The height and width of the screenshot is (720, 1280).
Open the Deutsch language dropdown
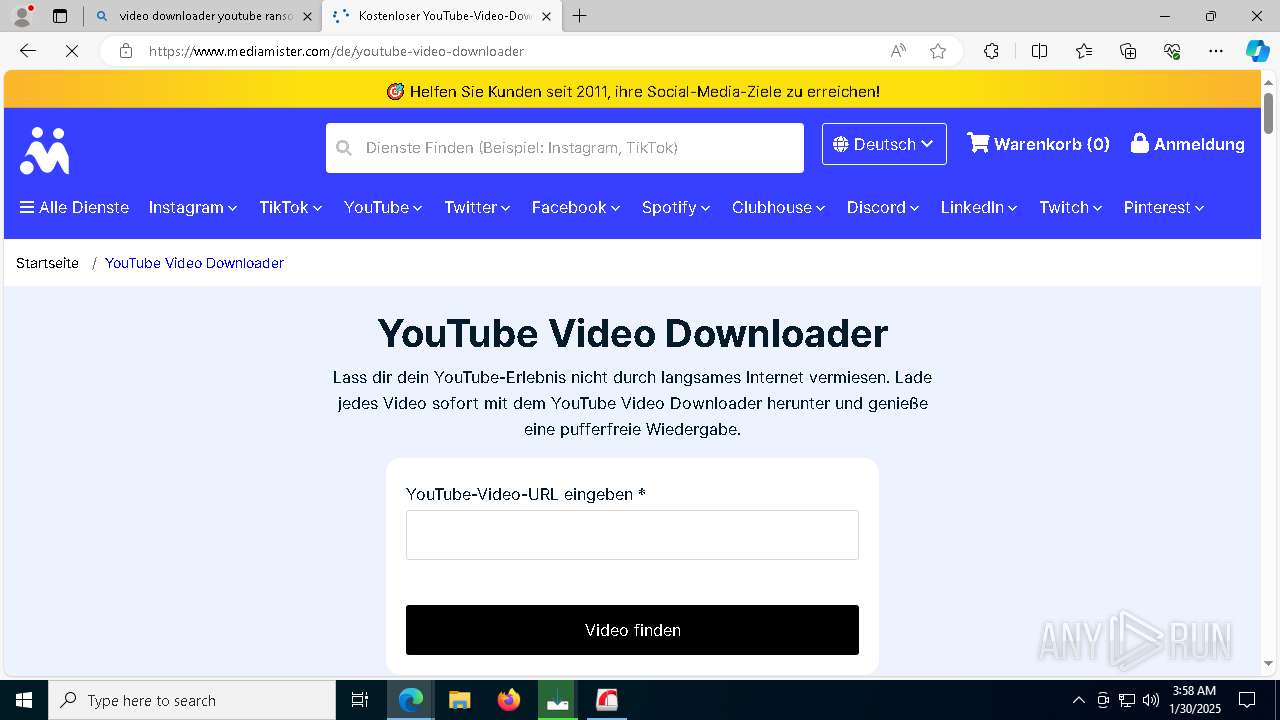click(x=884, y=144)
